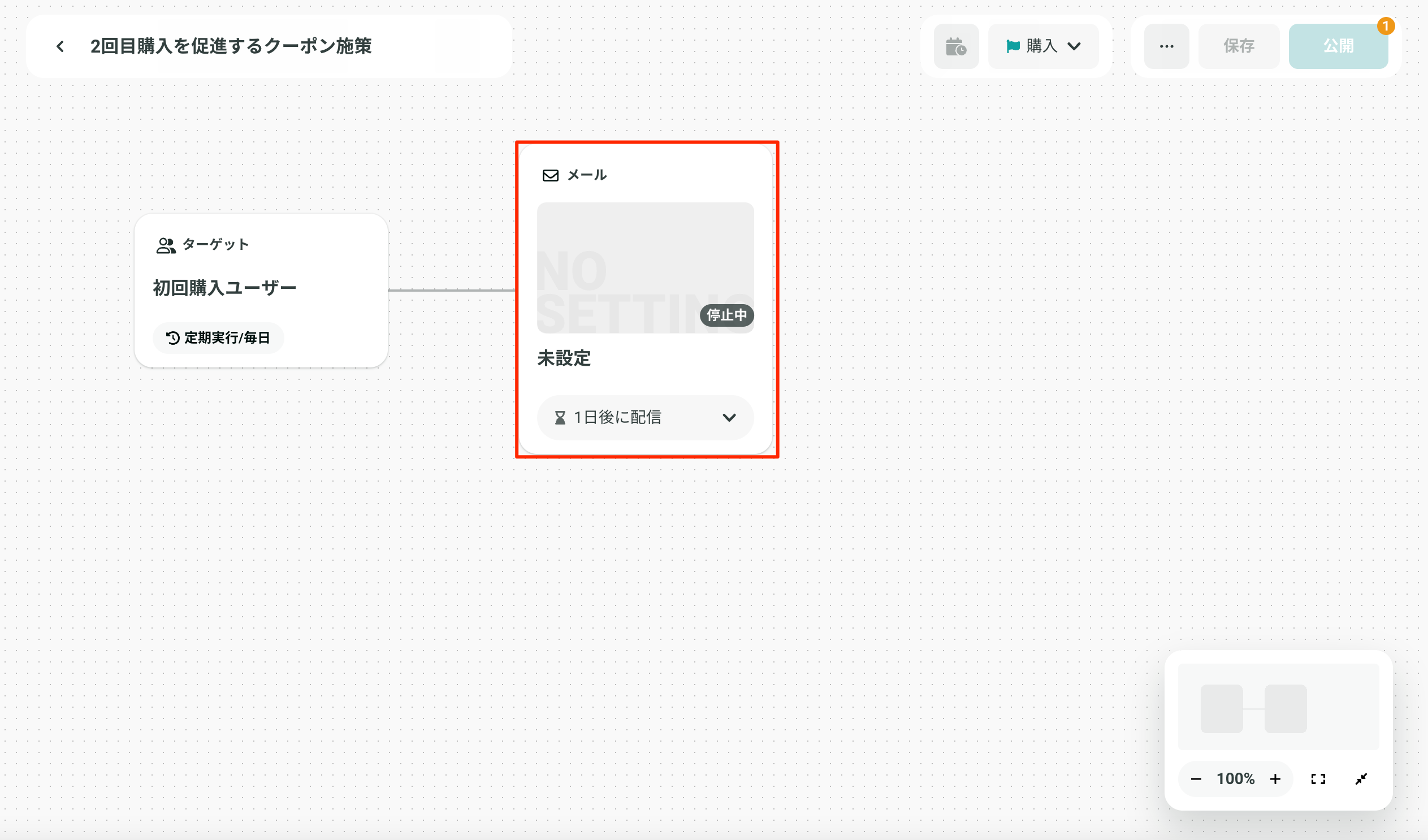Click the 停止中 status badge
Screen dimensions: 1428x840
[x=726, y=315]
